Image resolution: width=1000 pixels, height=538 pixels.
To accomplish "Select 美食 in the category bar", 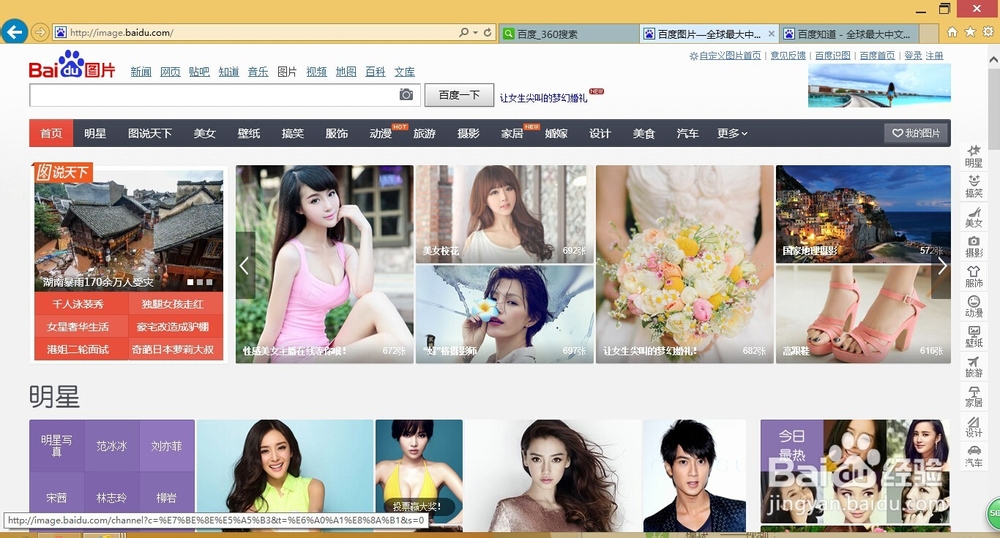I will pyautogui.click(x=643, y=133).
